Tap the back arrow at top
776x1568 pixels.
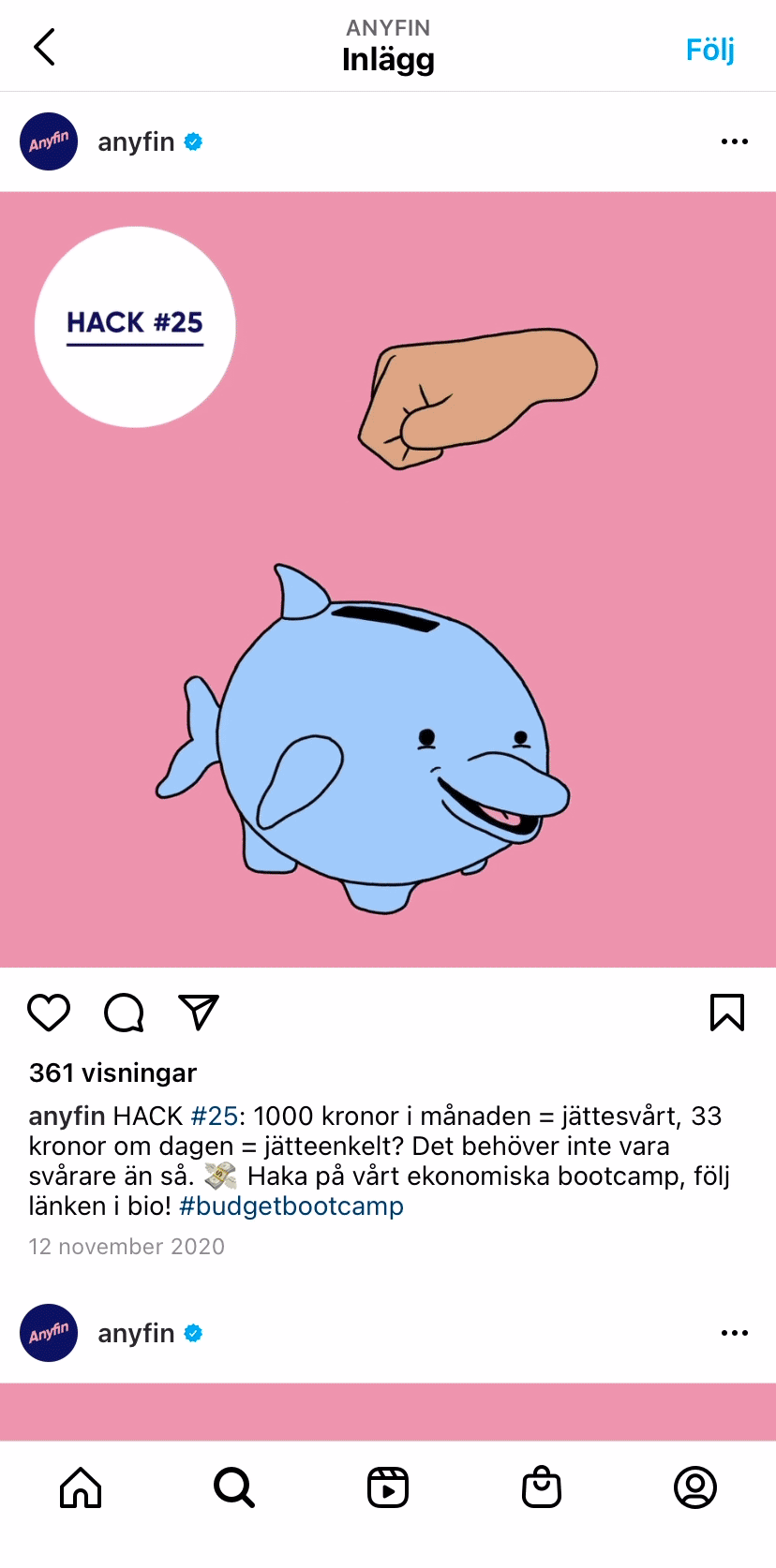coord(44,47)
